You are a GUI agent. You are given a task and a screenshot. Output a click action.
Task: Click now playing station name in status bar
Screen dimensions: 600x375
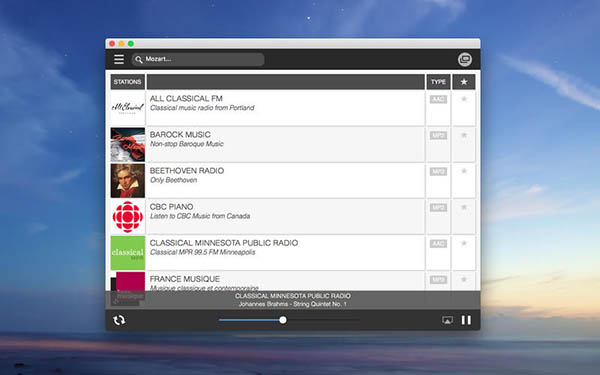click(x=293, y=296)
